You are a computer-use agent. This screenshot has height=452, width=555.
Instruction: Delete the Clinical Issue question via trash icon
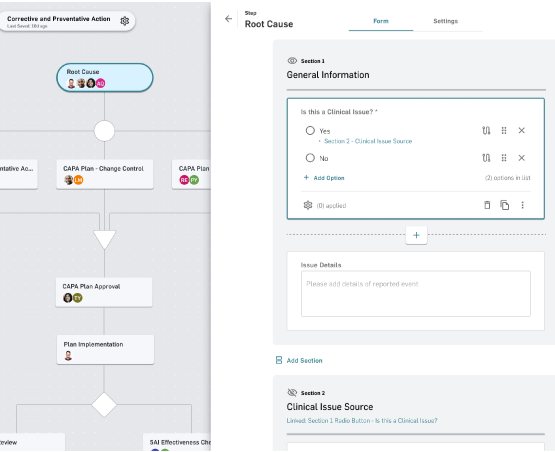click(487, 205)
